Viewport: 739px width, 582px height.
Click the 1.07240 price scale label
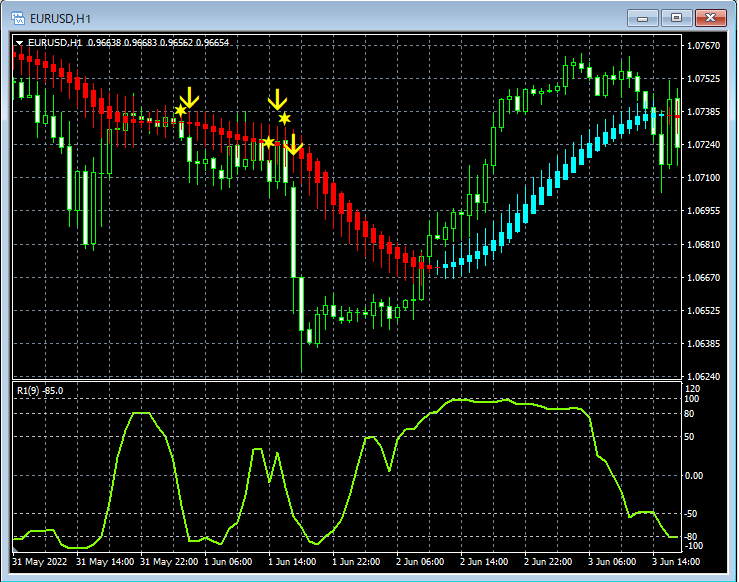pyautogui.click(x=704, y=145)
